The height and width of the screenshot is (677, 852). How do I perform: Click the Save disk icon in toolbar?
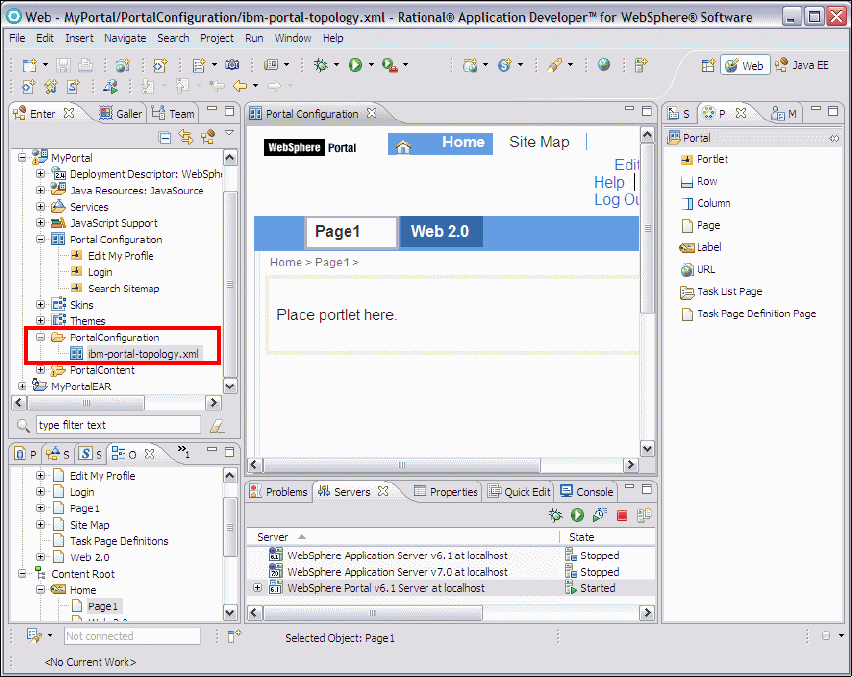[x=64, y=65]
